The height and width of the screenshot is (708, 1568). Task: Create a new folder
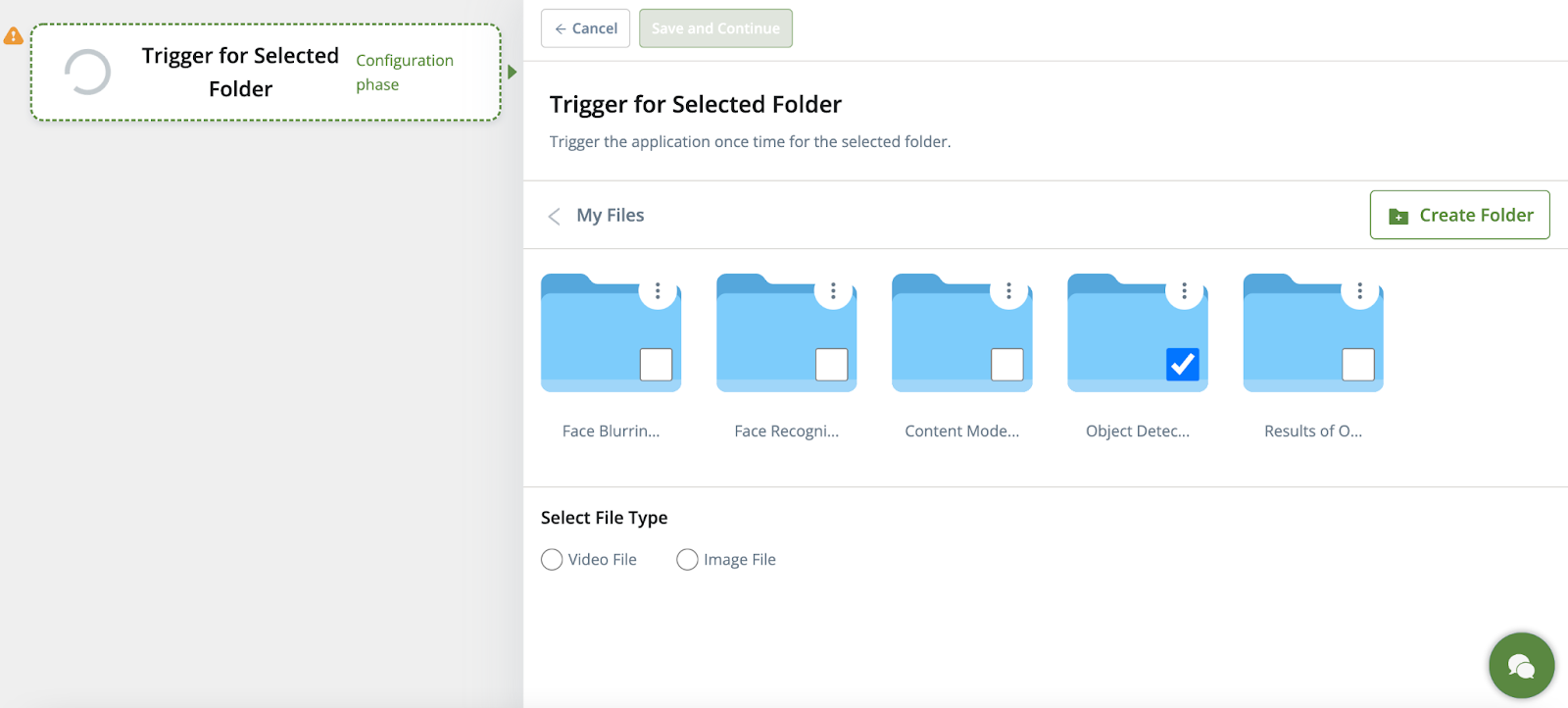(1459, 215)
